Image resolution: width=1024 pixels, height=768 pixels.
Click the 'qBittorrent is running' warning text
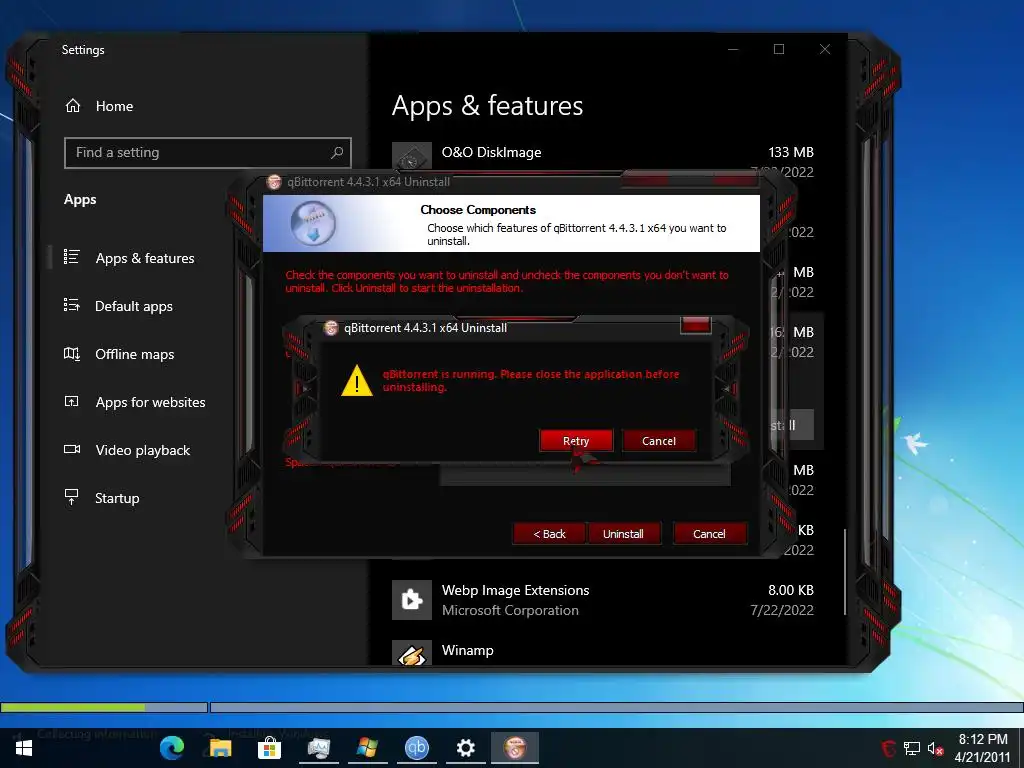click(530, 380)
